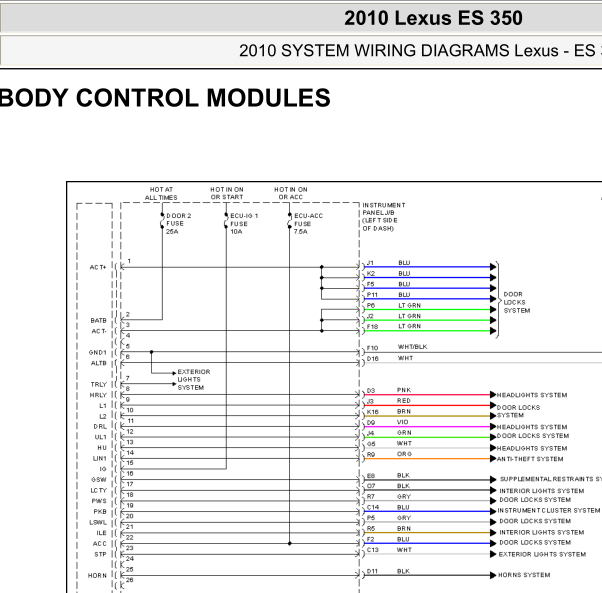This screenshot has width=602, height=593.
Task: Click the "ALTB" pin label
Action: [98, 363]
